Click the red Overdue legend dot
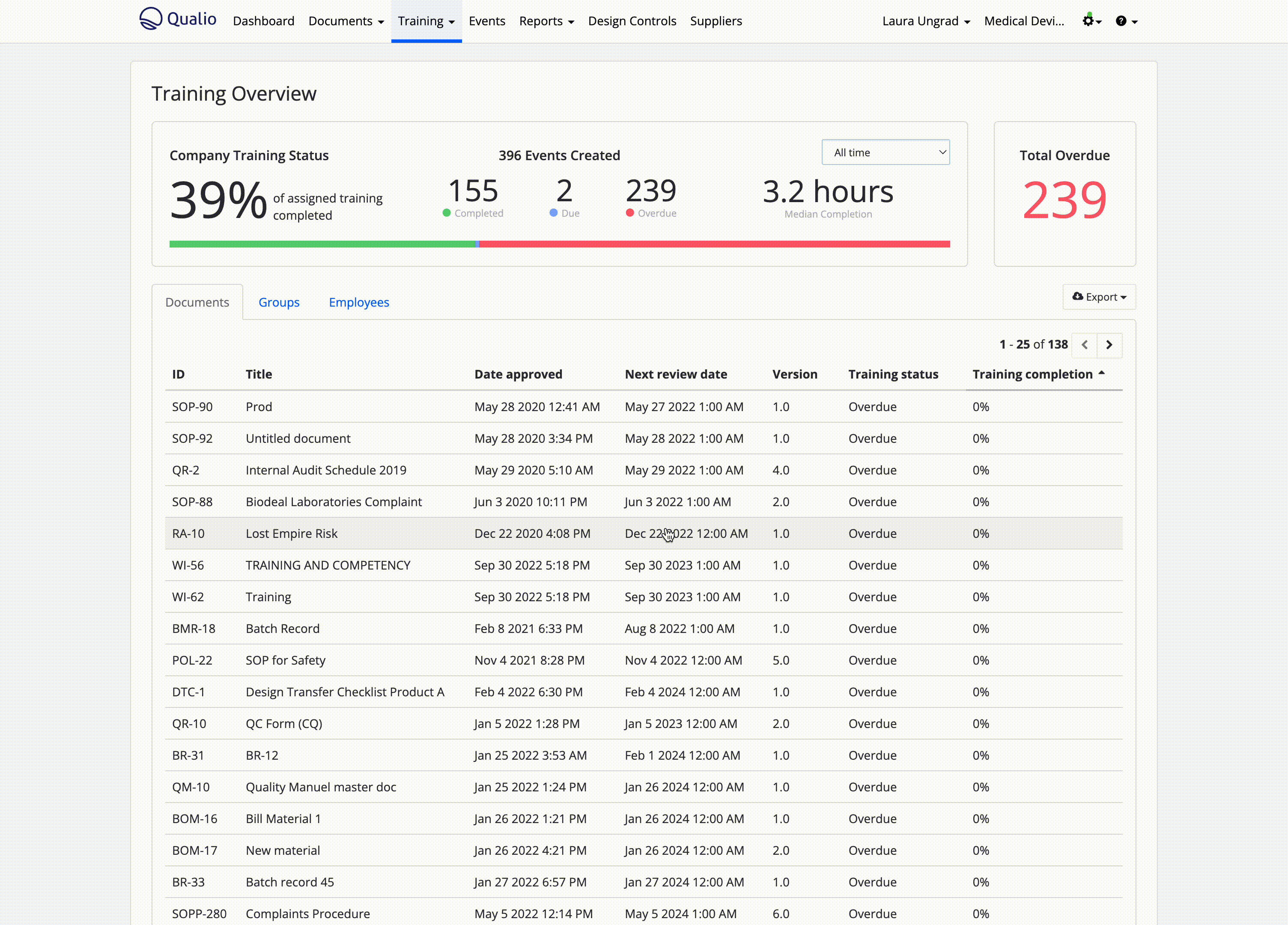Viewport: 1288px width, 925px height. point(629,213)
